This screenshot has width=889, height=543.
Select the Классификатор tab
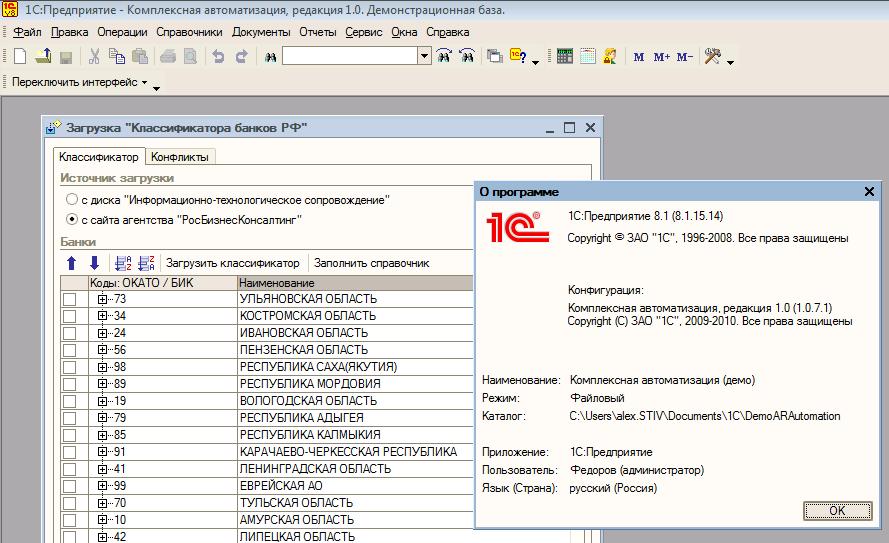point(99,157)
